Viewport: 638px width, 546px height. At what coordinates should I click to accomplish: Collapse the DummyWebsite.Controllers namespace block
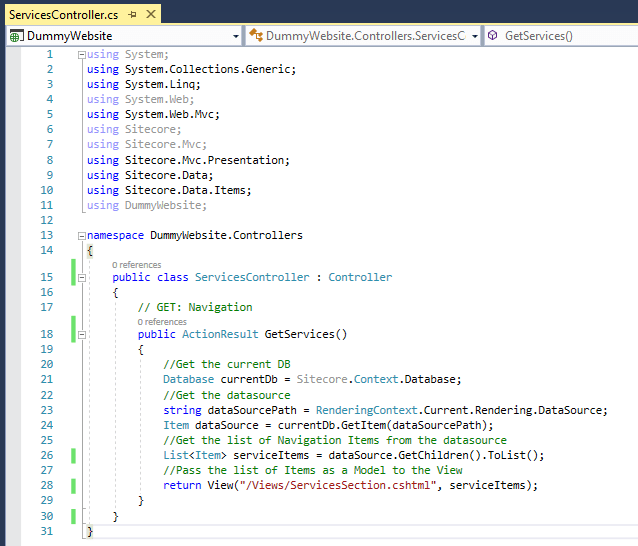[x=82, y=235]
